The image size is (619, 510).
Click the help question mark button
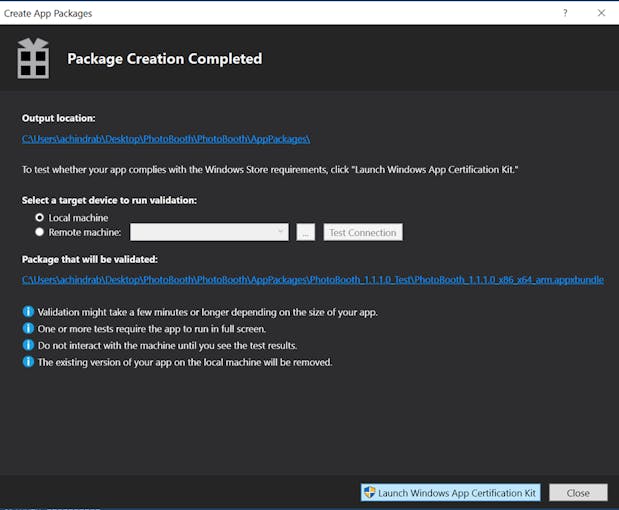click(x=565, y=13)
